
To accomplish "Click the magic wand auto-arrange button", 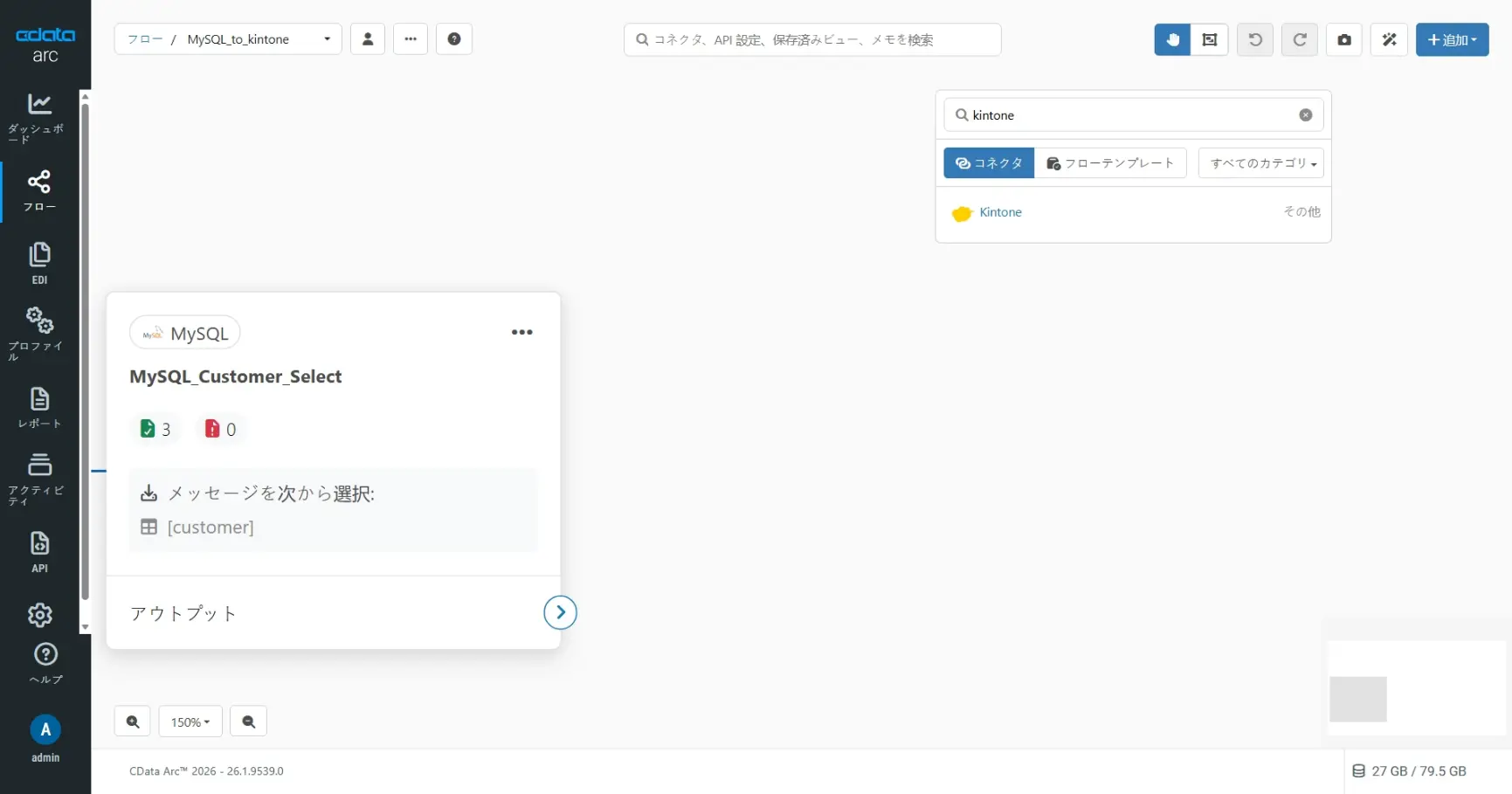I will click(x=1389, y=39).
